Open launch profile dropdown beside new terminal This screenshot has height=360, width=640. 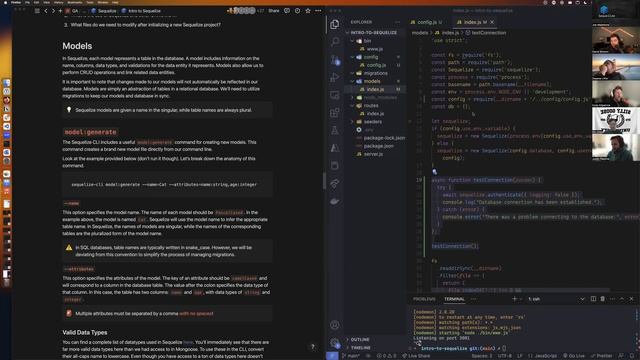[521, 299]
